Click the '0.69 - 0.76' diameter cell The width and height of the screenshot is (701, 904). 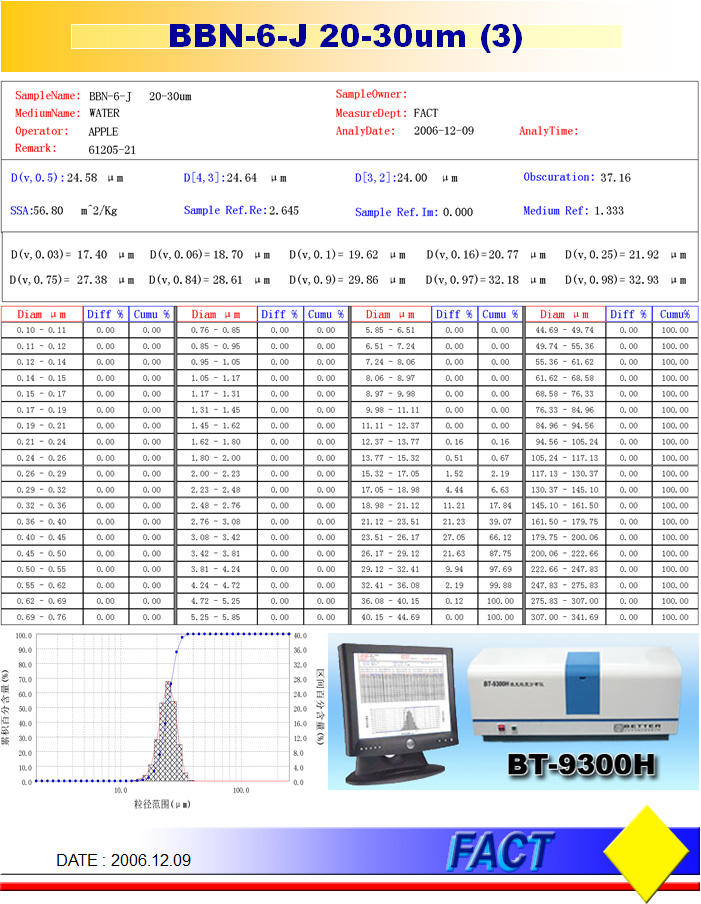(x=42, y=617)
